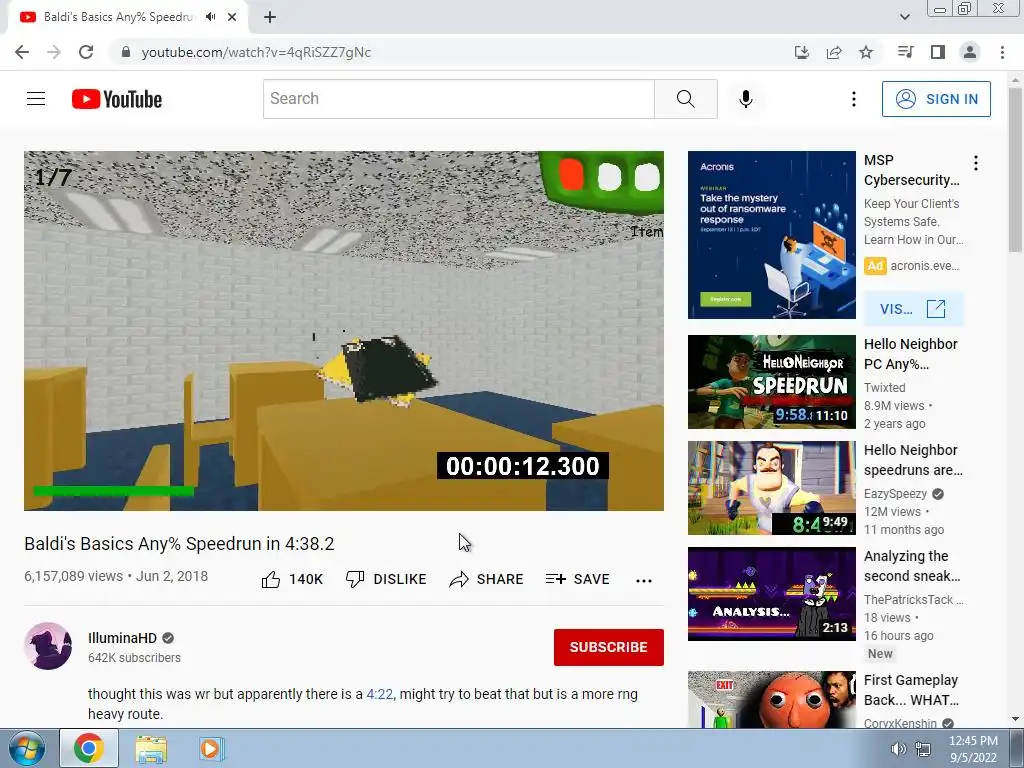Visit the EazySpeezy channel name
Screen dimensions: 1024x768
(x=895, y=494)
